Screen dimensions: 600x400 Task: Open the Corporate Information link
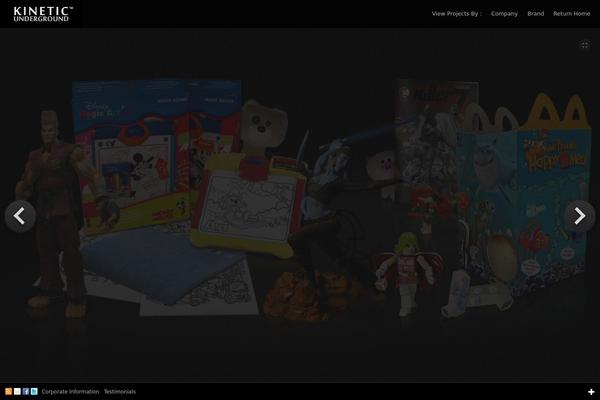pyautogui.click(x=70, y=392)
